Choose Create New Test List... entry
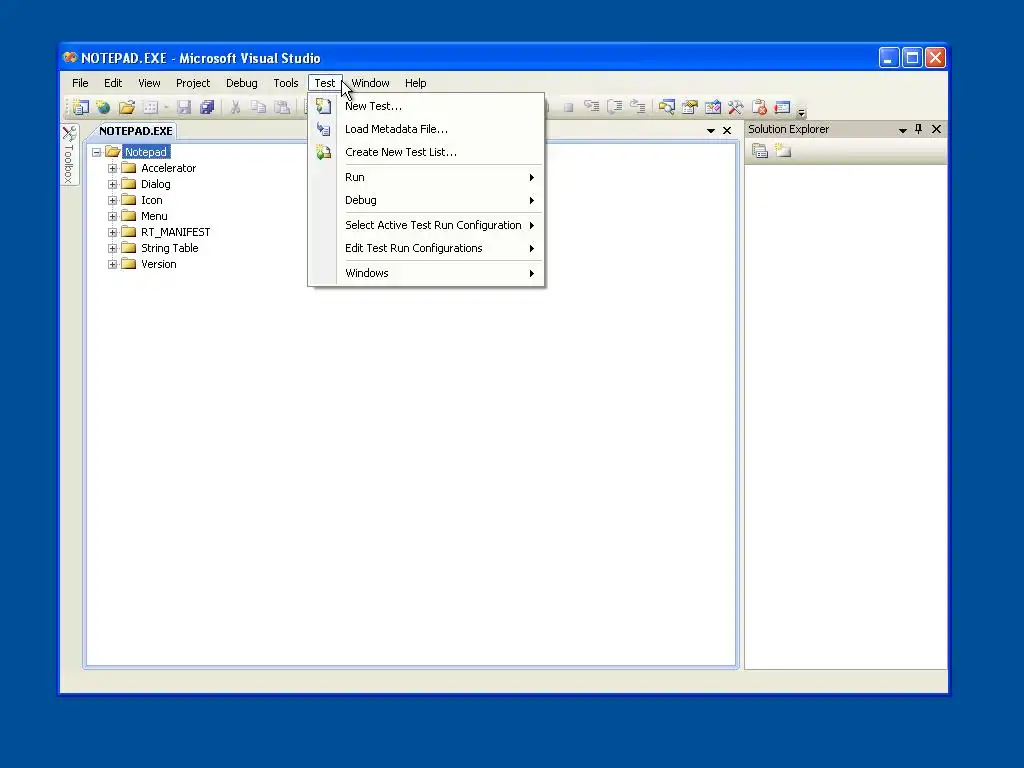This screenshot has width=1024, height=768. tap(426, 152)
